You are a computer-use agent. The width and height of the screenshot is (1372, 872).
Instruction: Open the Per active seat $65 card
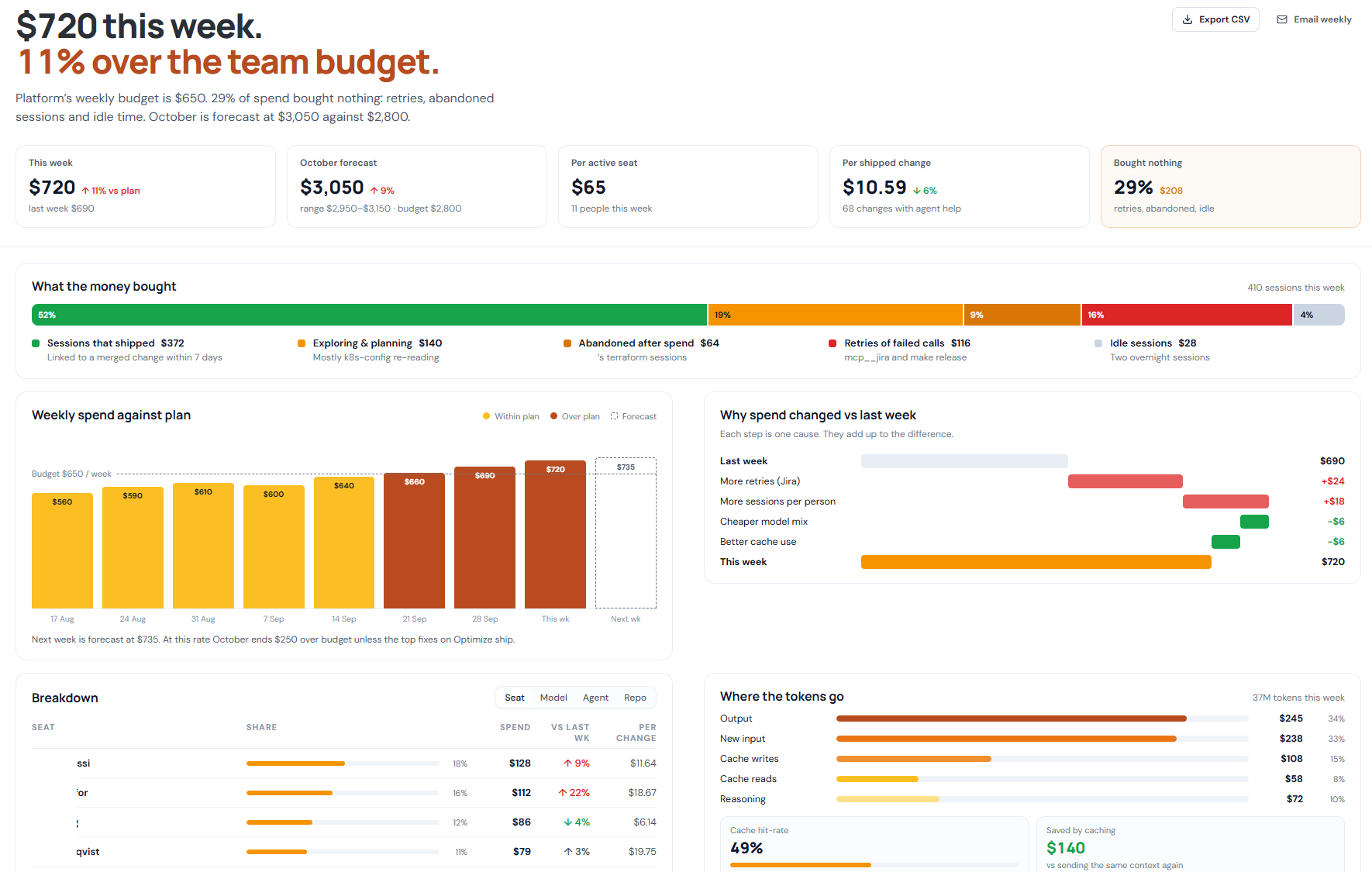[688, 186]
